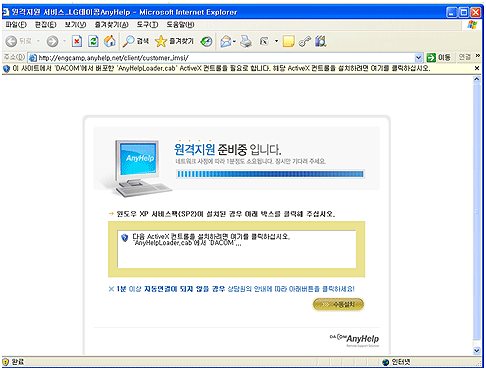Click the Stop loading icon

point(77,41)
